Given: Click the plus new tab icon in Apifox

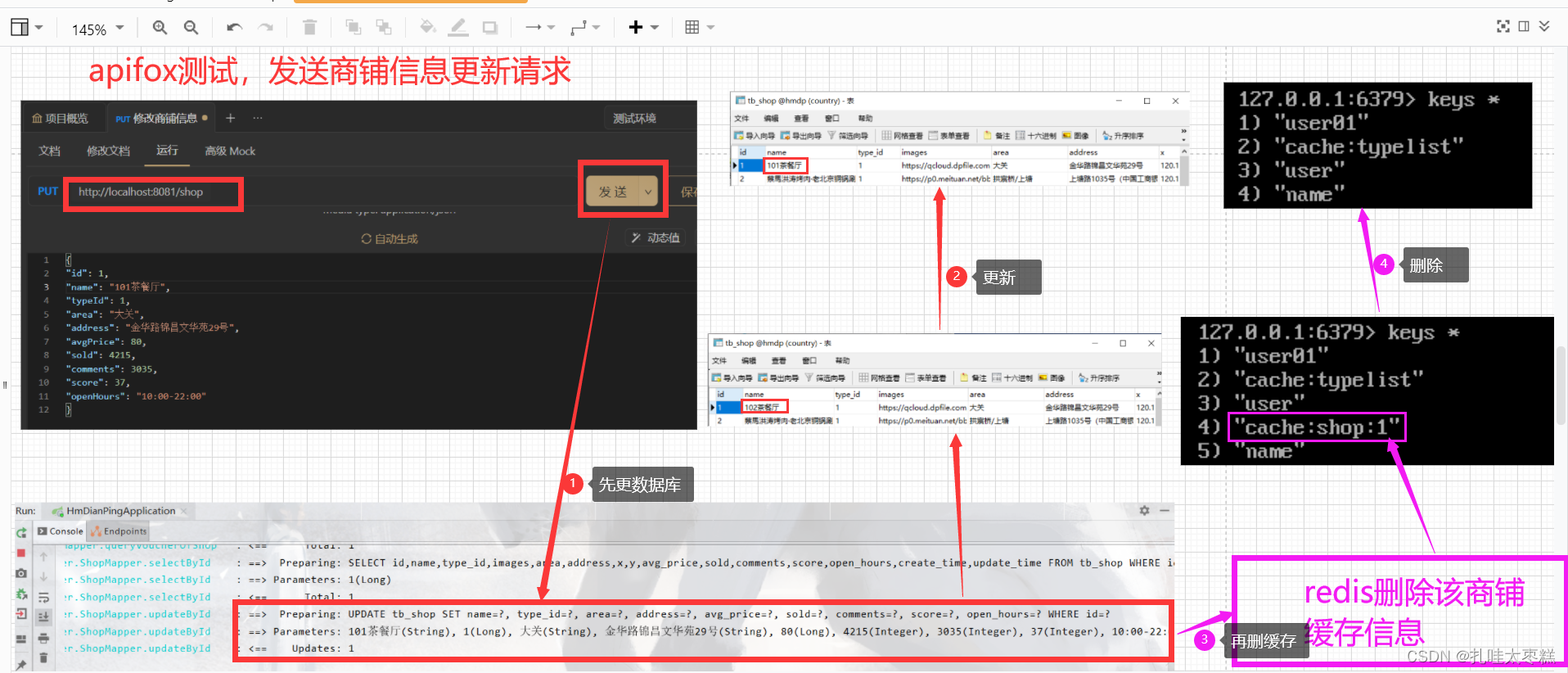Looking at the screenshot, I should tap(231, 119).
